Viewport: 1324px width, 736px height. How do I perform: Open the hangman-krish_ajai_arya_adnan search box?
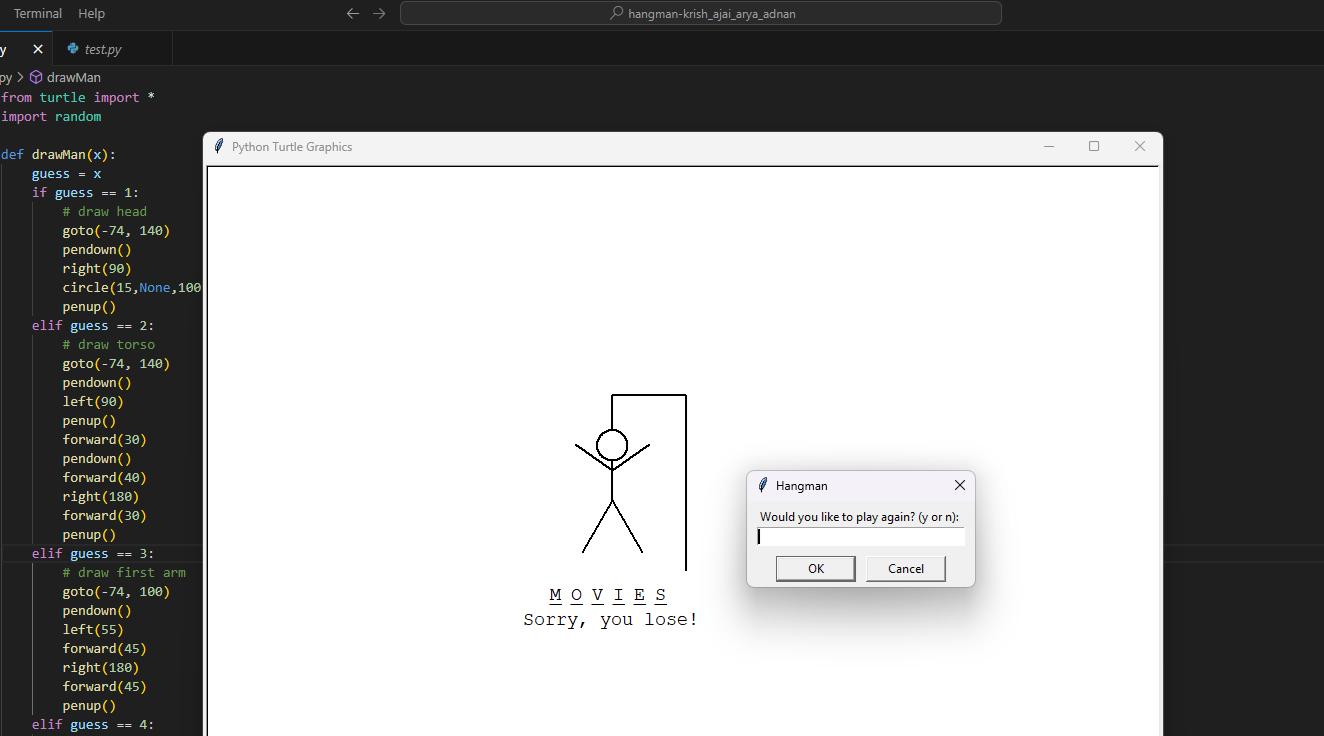(x=701, y=14)
